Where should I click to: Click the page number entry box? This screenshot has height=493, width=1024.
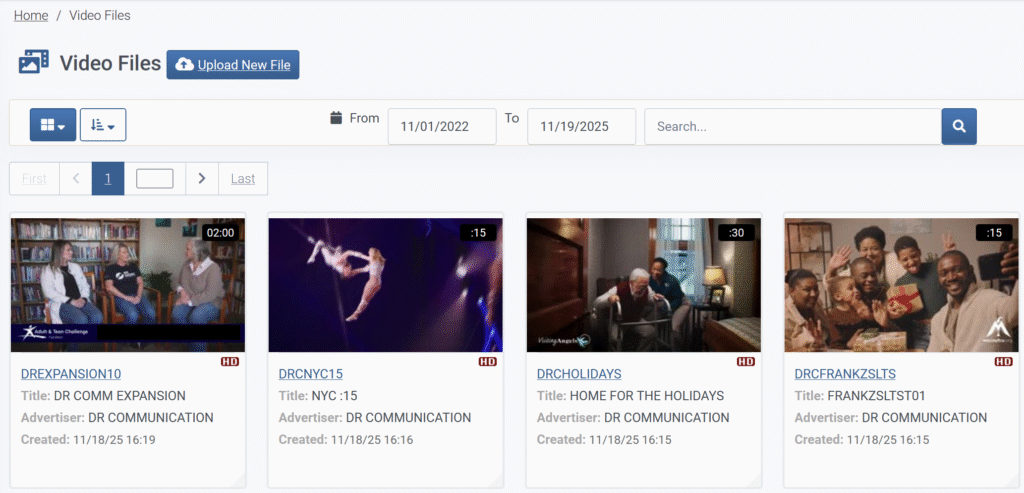coord(154,179)
